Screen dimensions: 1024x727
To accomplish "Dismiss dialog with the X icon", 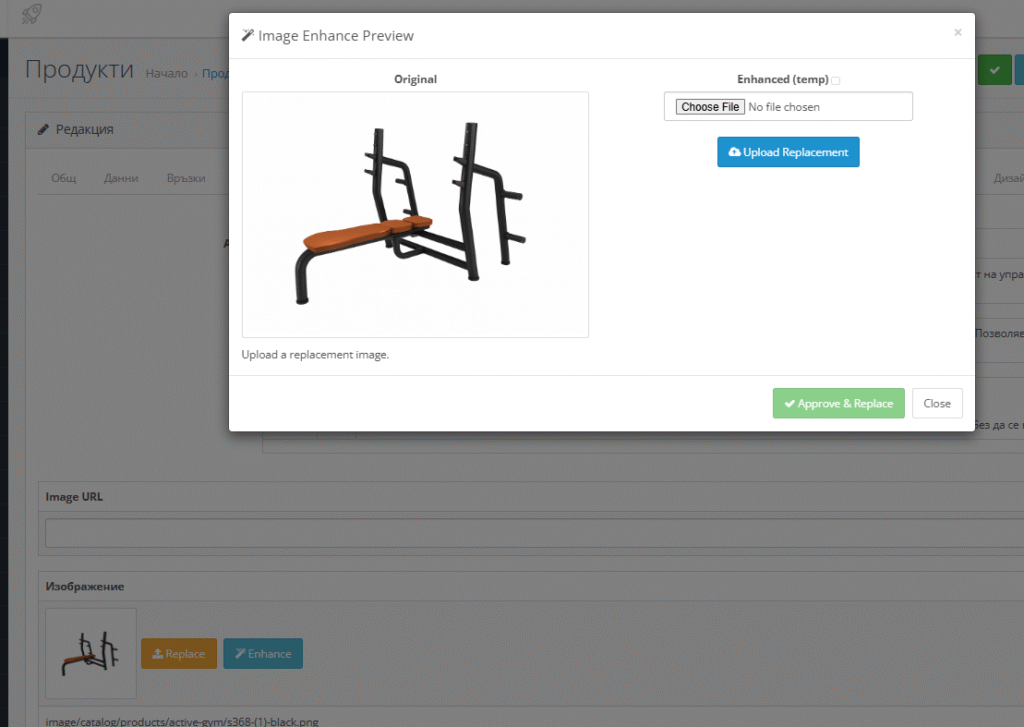I will (x=957, y=32).
